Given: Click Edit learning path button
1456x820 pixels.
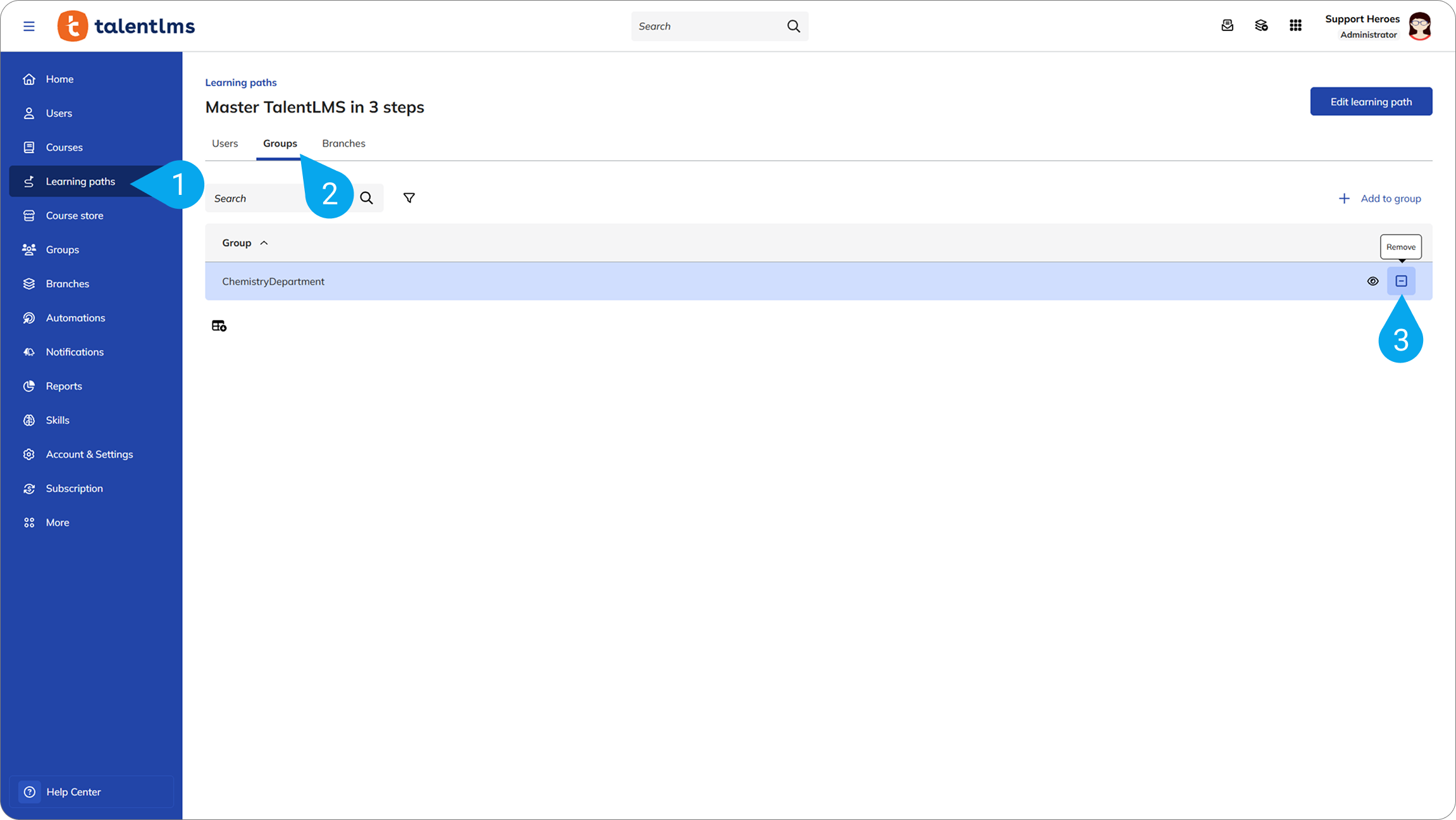Looking at the screenshot, I should point(1371,101).
